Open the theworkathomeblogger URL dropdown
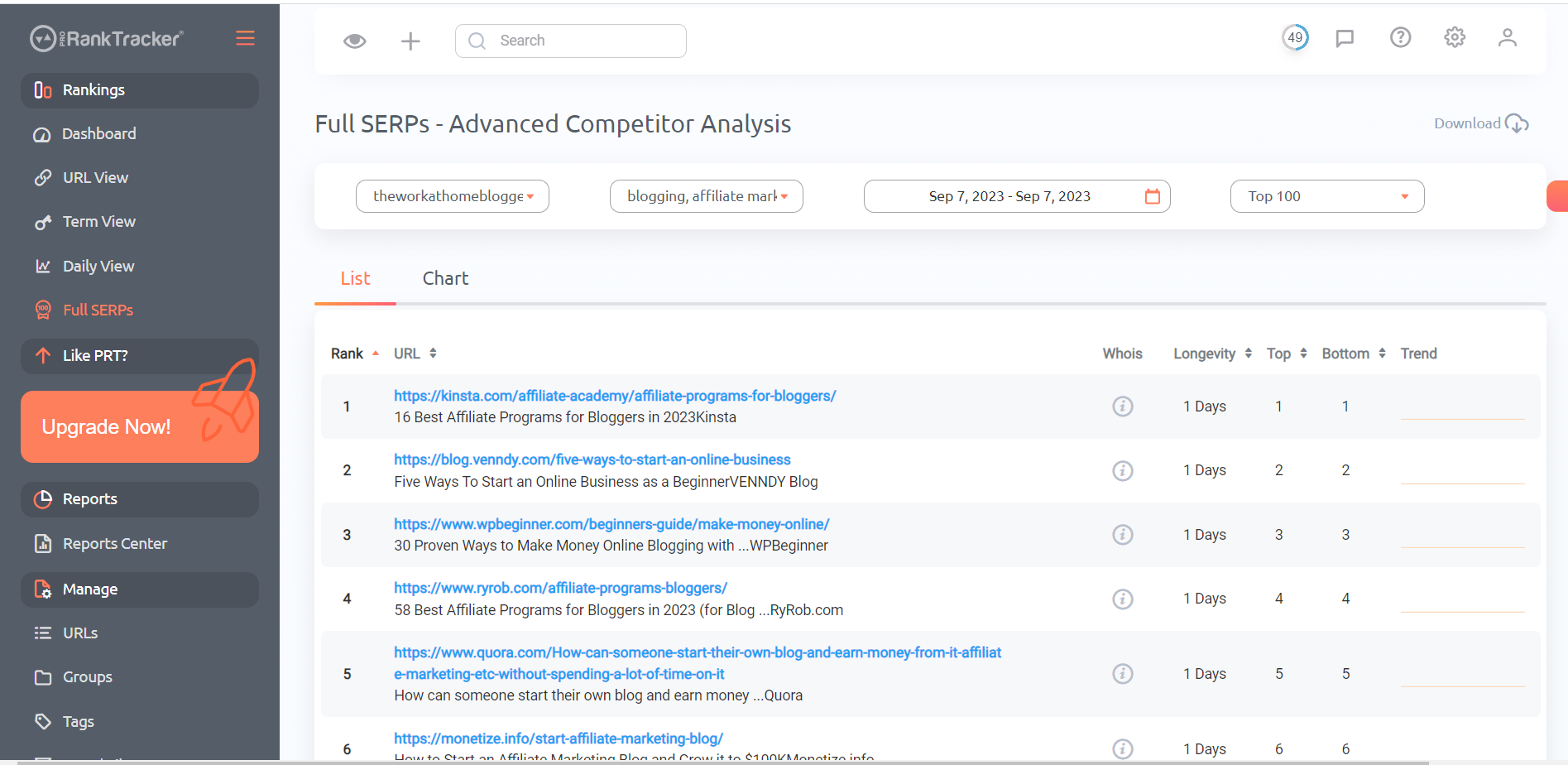1568x765 pixels. (x=453, y=196)
